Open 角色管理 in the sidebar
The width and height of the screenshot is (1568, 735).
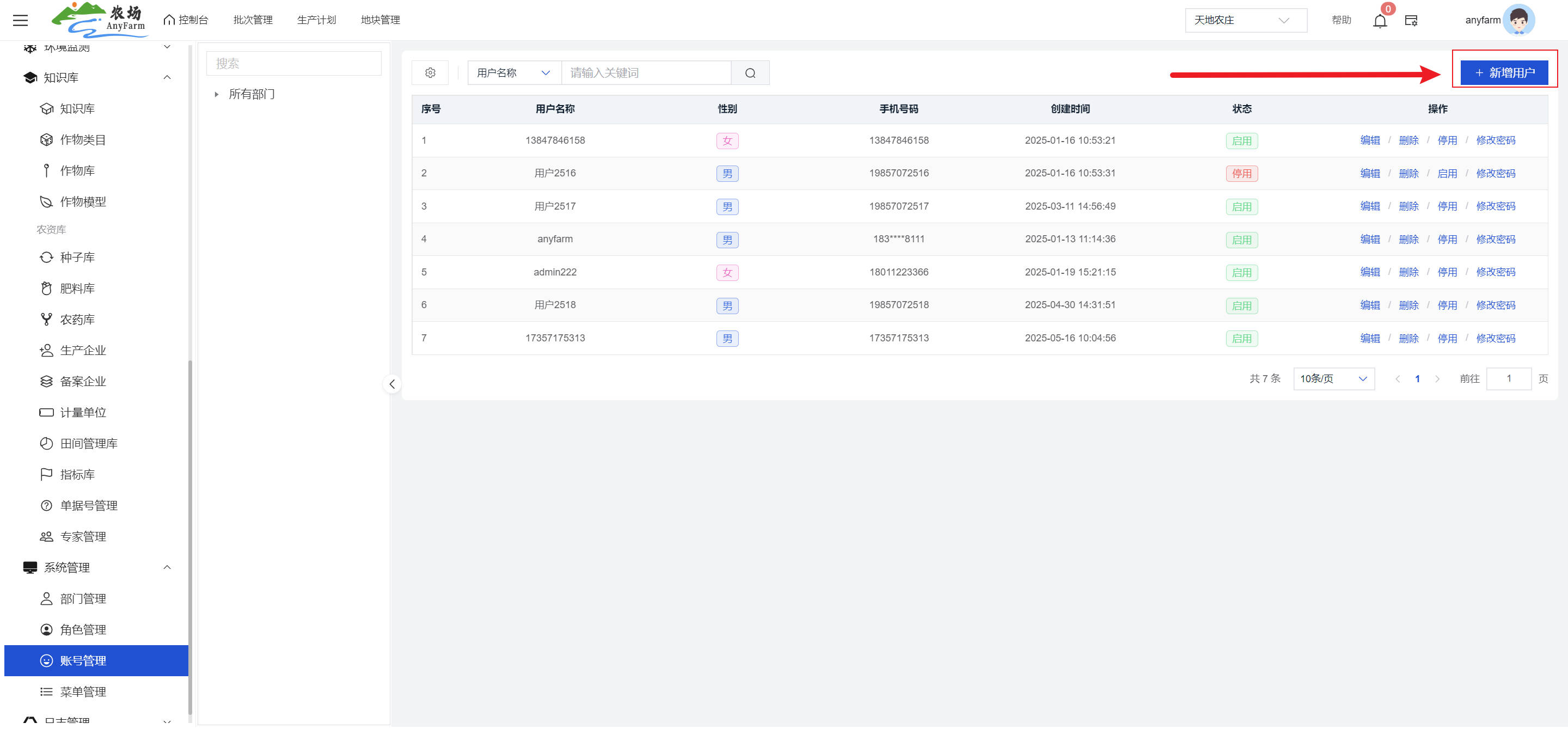83,629
